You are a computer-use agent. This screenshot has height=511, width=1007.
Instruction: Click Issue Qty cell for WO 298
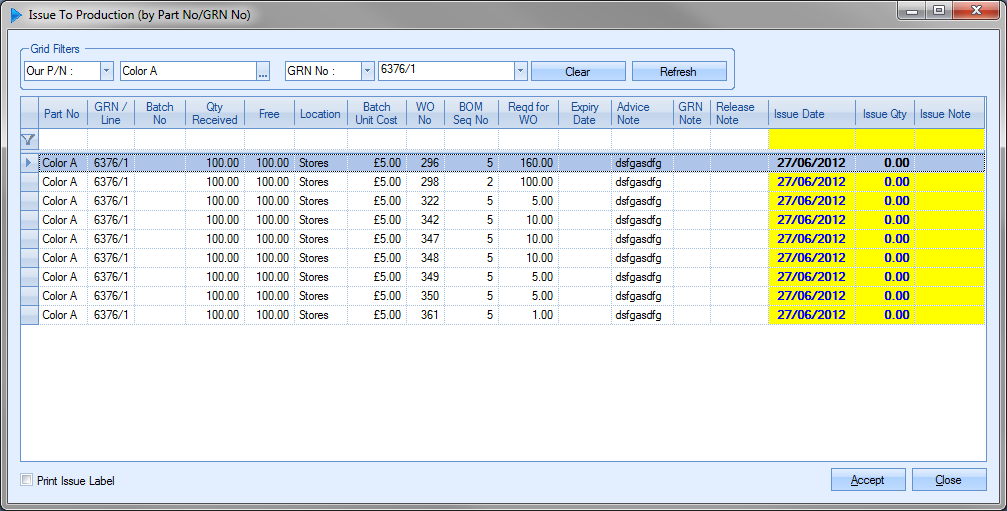[x=885, y=182]
